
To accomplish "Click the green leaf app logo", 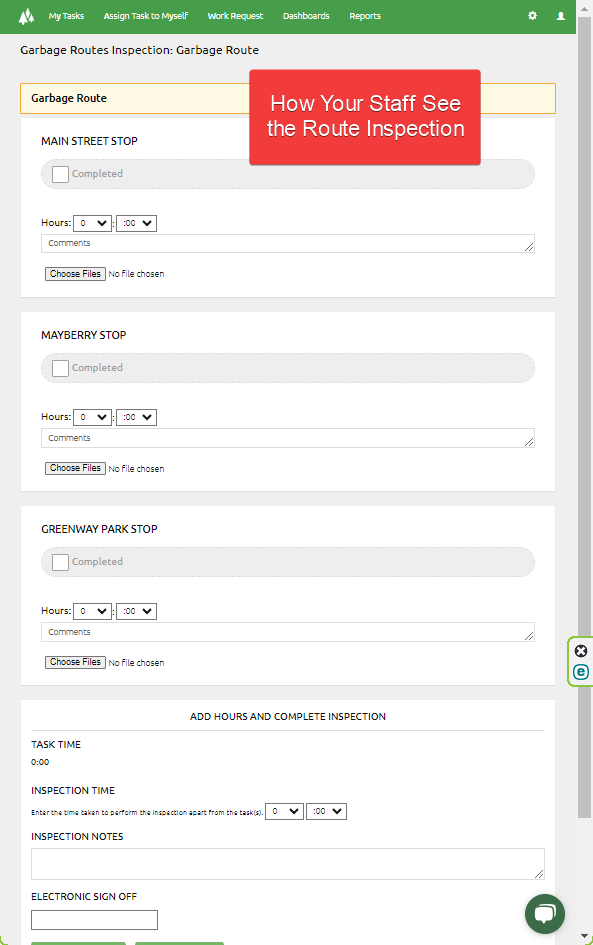I will [27, 16].
